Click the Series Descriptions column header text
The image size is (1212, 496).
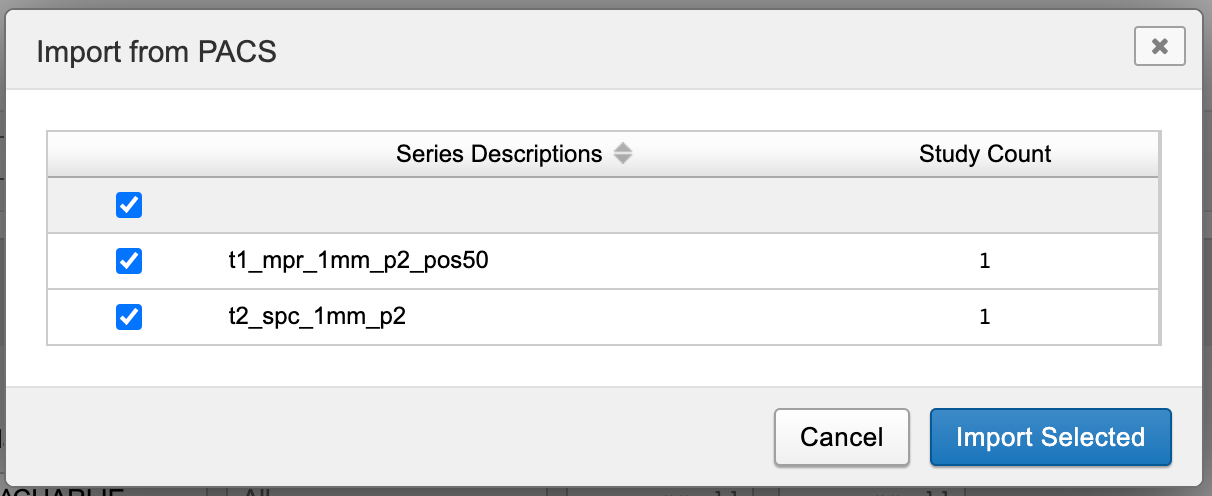pos(499,154)
